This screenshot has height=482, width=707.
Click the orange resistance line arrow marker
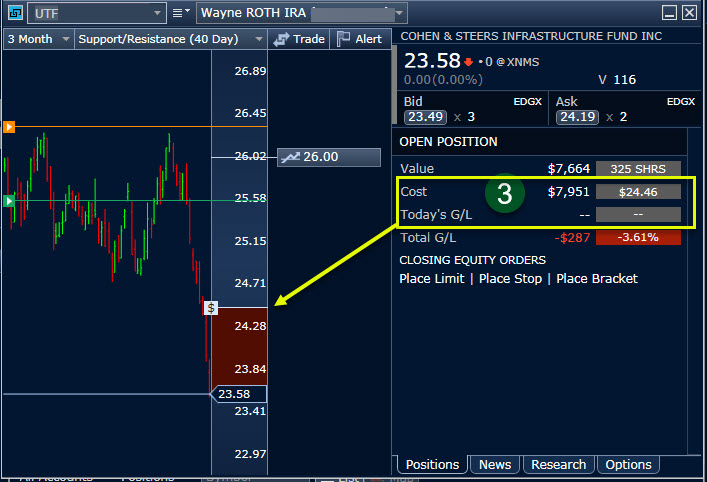coord(9,127)
